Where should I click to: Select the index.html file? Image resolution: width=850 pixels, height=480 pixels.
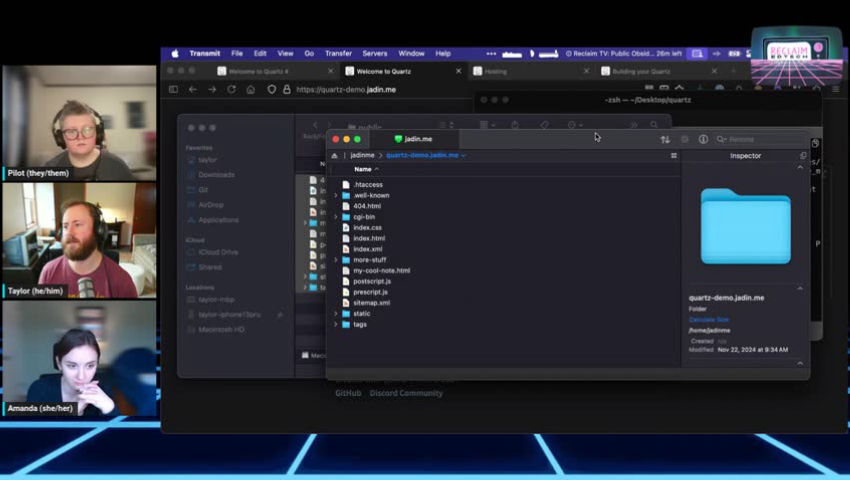pos(368,238)
